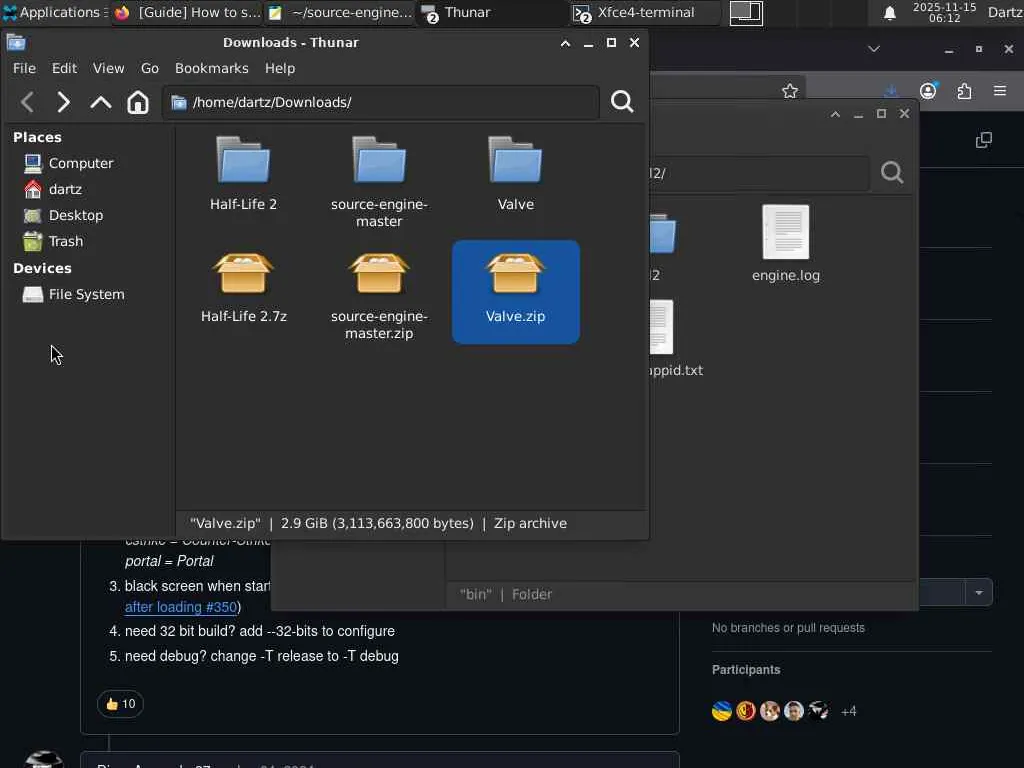This screenshot has width=1024, height=768.
Task: Click thumbs up reaction with 10
Action: tap(120, 704)
